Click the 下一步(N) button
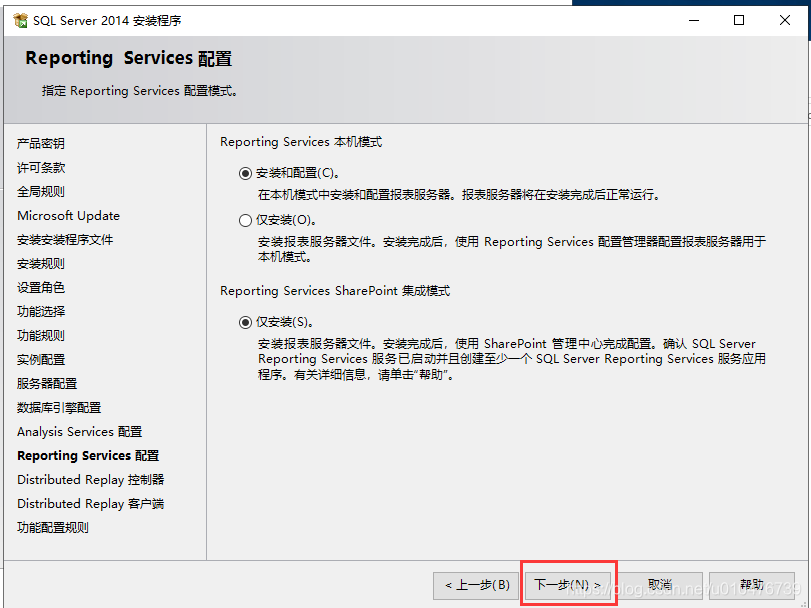The height and width of the screenshot is (608, 811). (568, 585)
